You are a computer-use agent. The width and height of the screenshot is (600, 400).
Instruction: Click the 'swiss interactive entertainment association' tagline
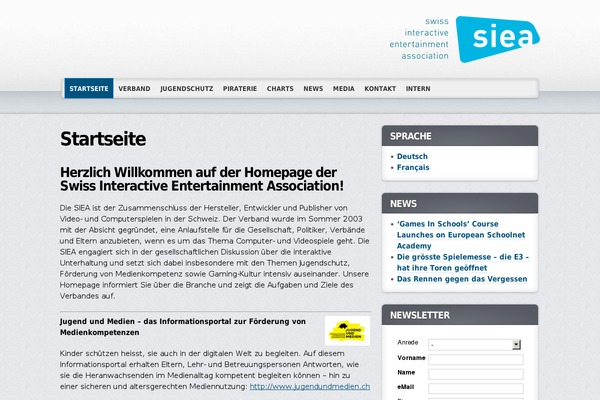(x=419, y=38)
